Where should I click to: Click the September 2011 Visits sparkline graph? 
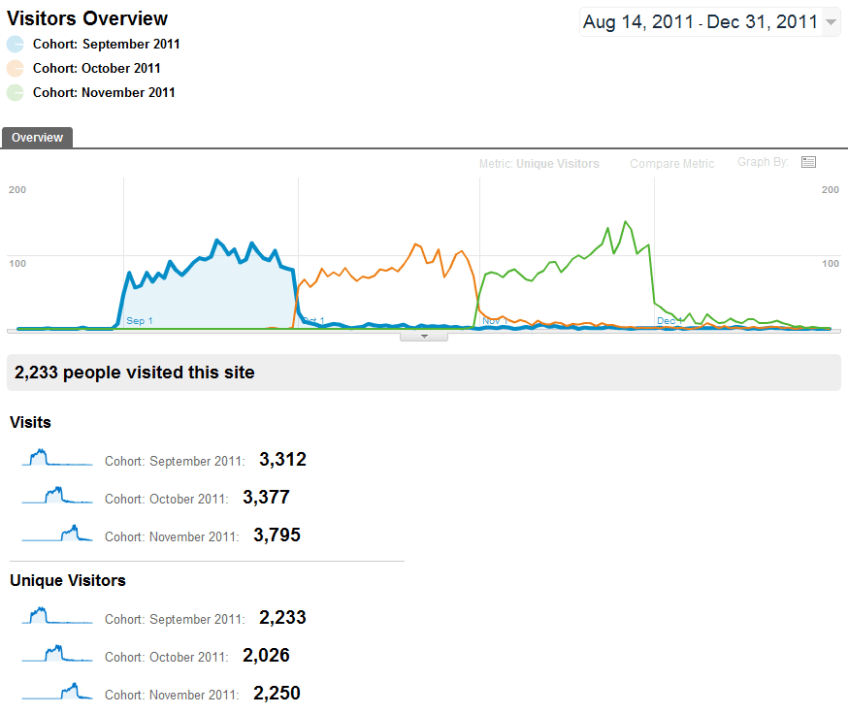coord(56,457)
